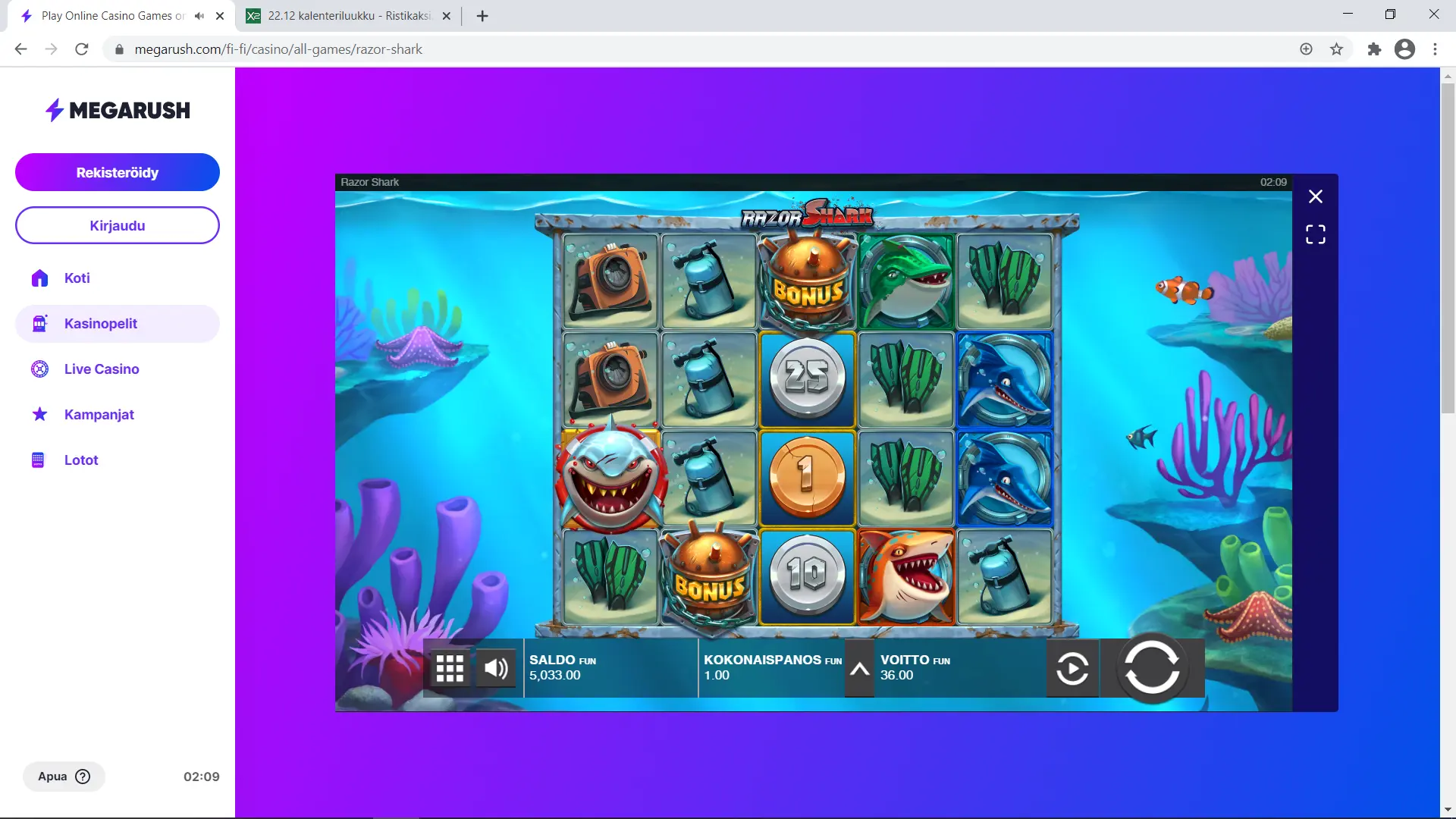Open autoplay settings next to the spin button
The width and height of the screenshot is (1456, 819).
point(1072,669)
